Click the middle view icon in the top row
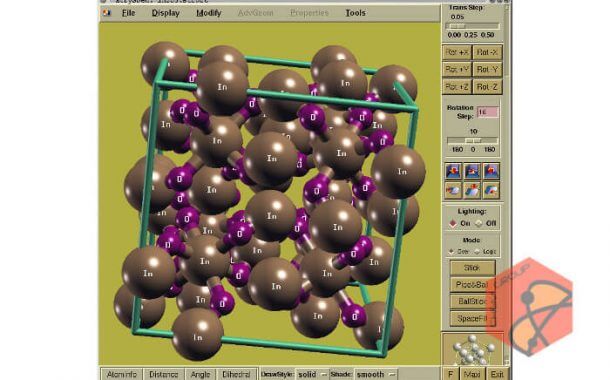Screen dimensions: 610x380 click(472, 171)
